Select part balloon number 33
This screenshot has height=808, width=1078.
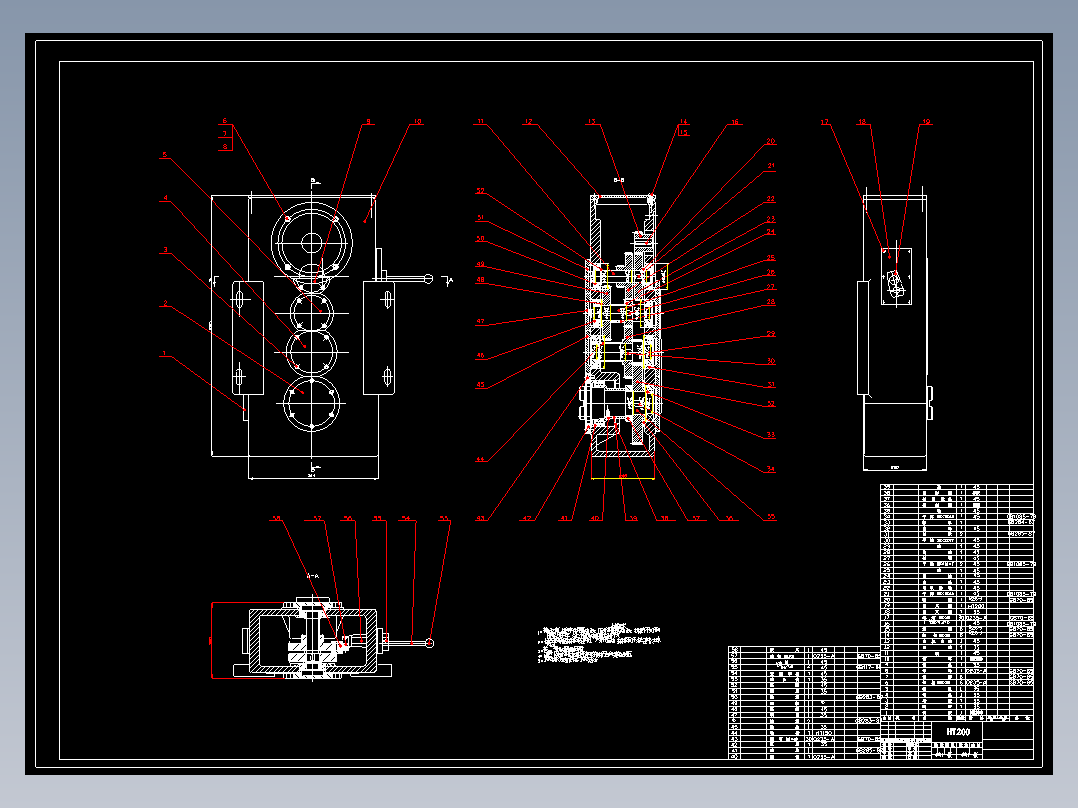(771, 435)
